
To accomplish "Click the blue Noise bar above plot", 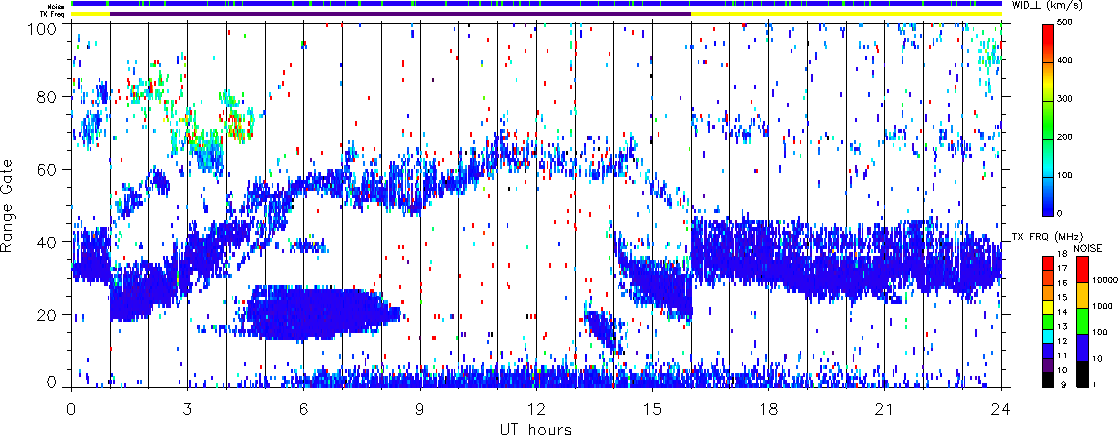I will coord(537,4).
